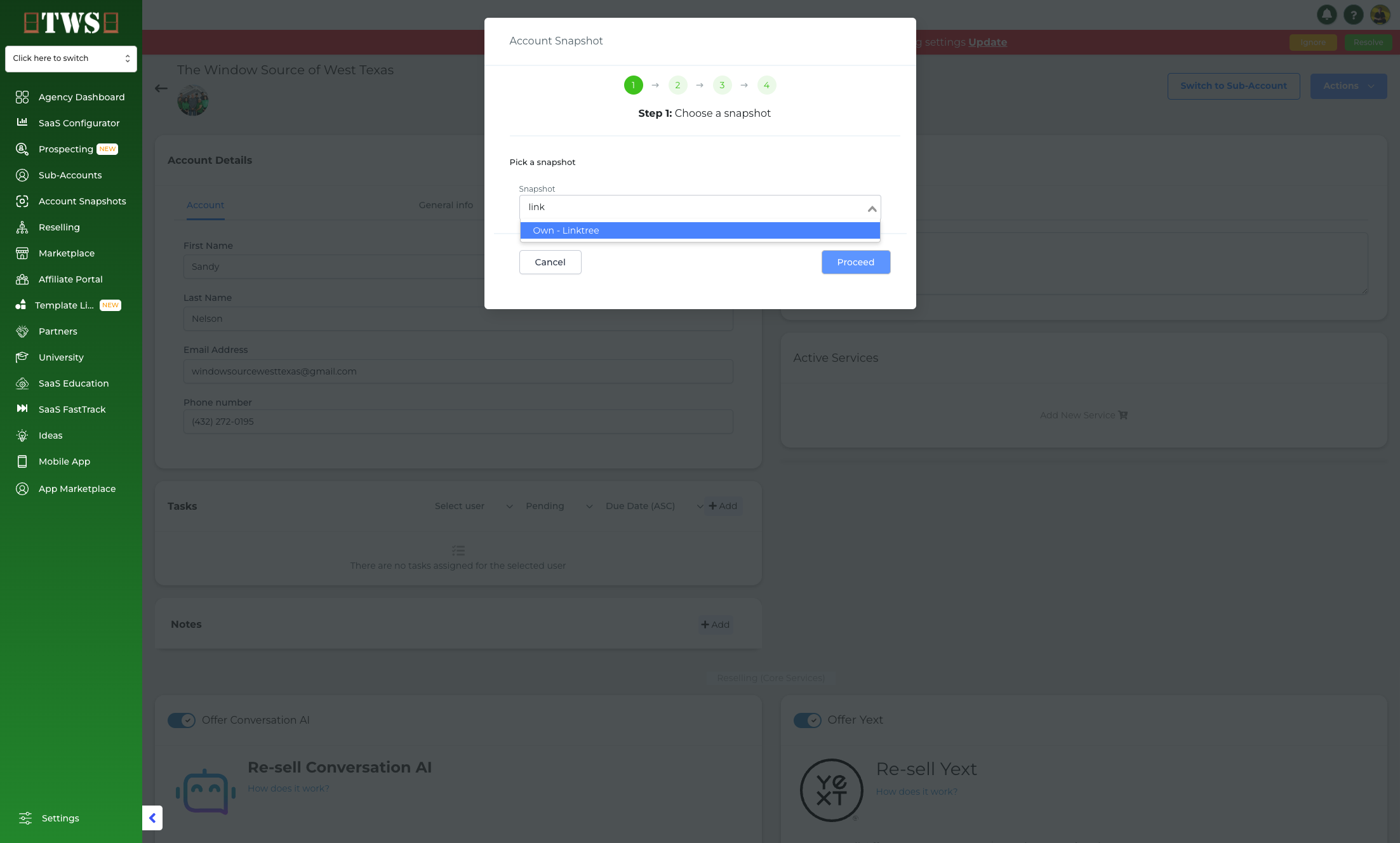Click the Cancel button
Image resolution: width=1400 pixels, height=843 pixels.
click(550, 262)
